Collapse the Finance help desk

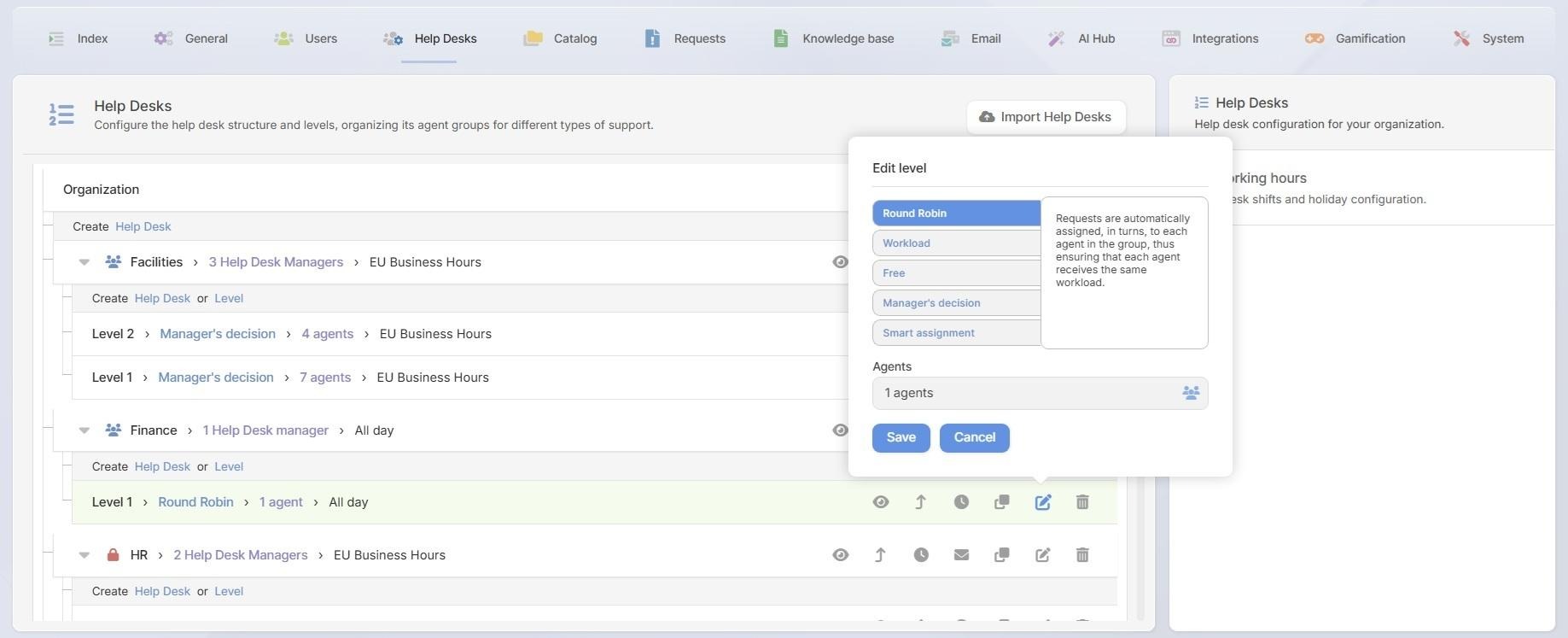(x=84, y=430)
